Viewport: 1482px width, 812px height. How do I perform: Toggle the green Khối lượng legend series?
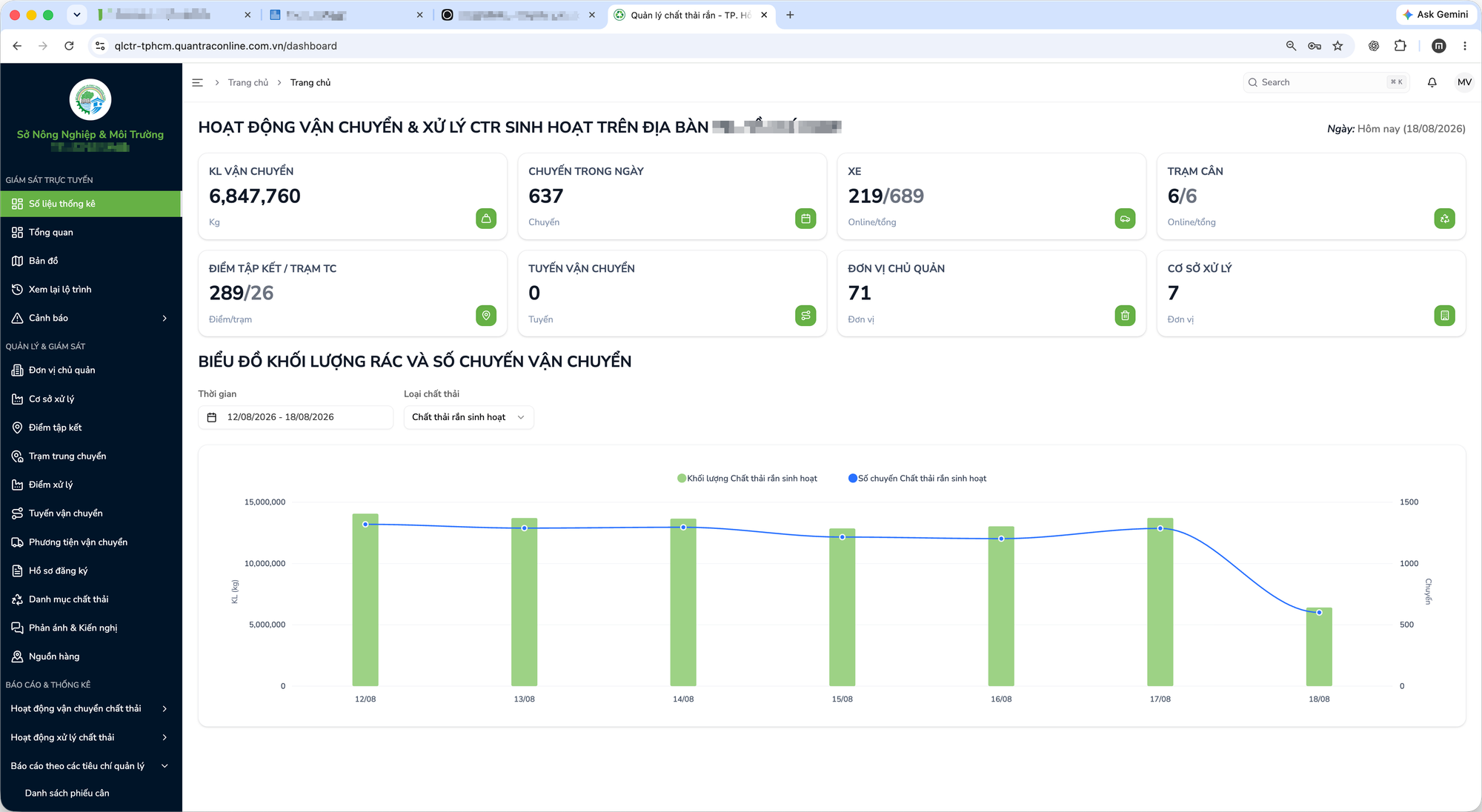coord(747,479)
